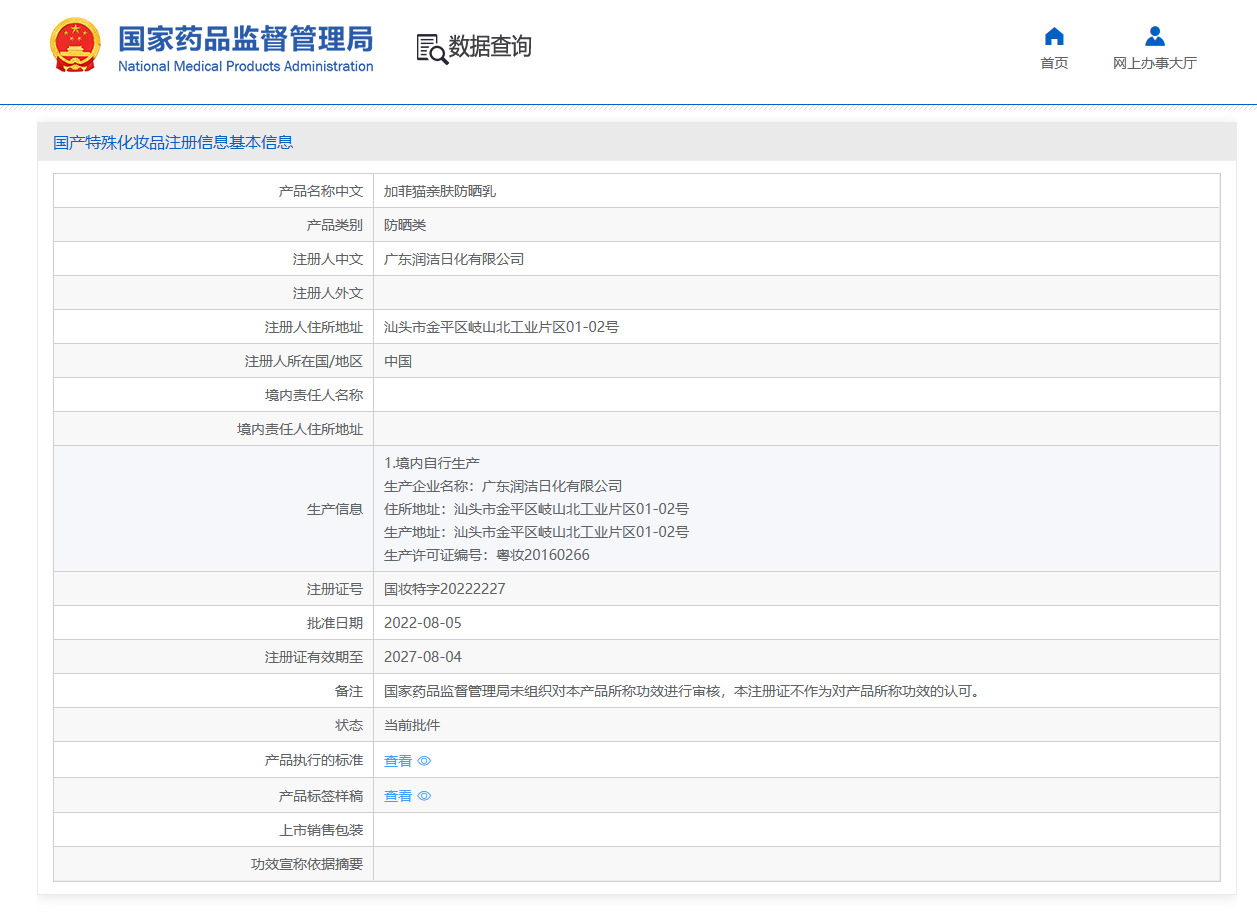
Task: Select expiry date 2027-08-04
Action: click(x=423, y=657)
